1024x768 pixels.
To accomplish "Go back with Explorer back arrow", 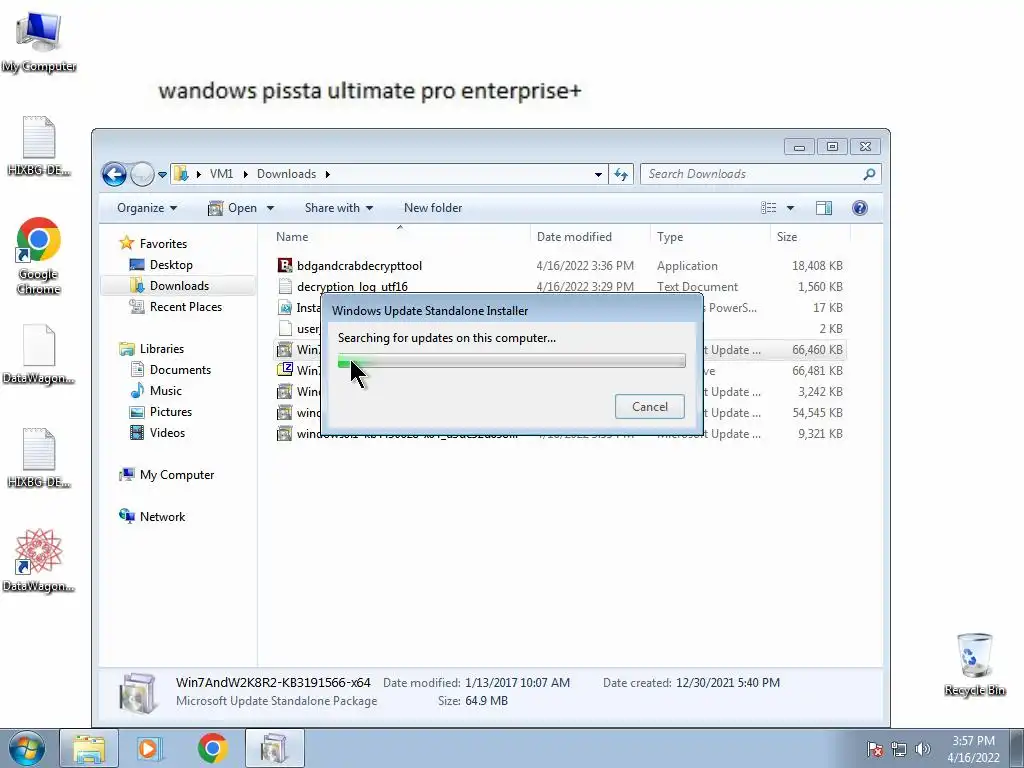I will (x=114, y=174).
